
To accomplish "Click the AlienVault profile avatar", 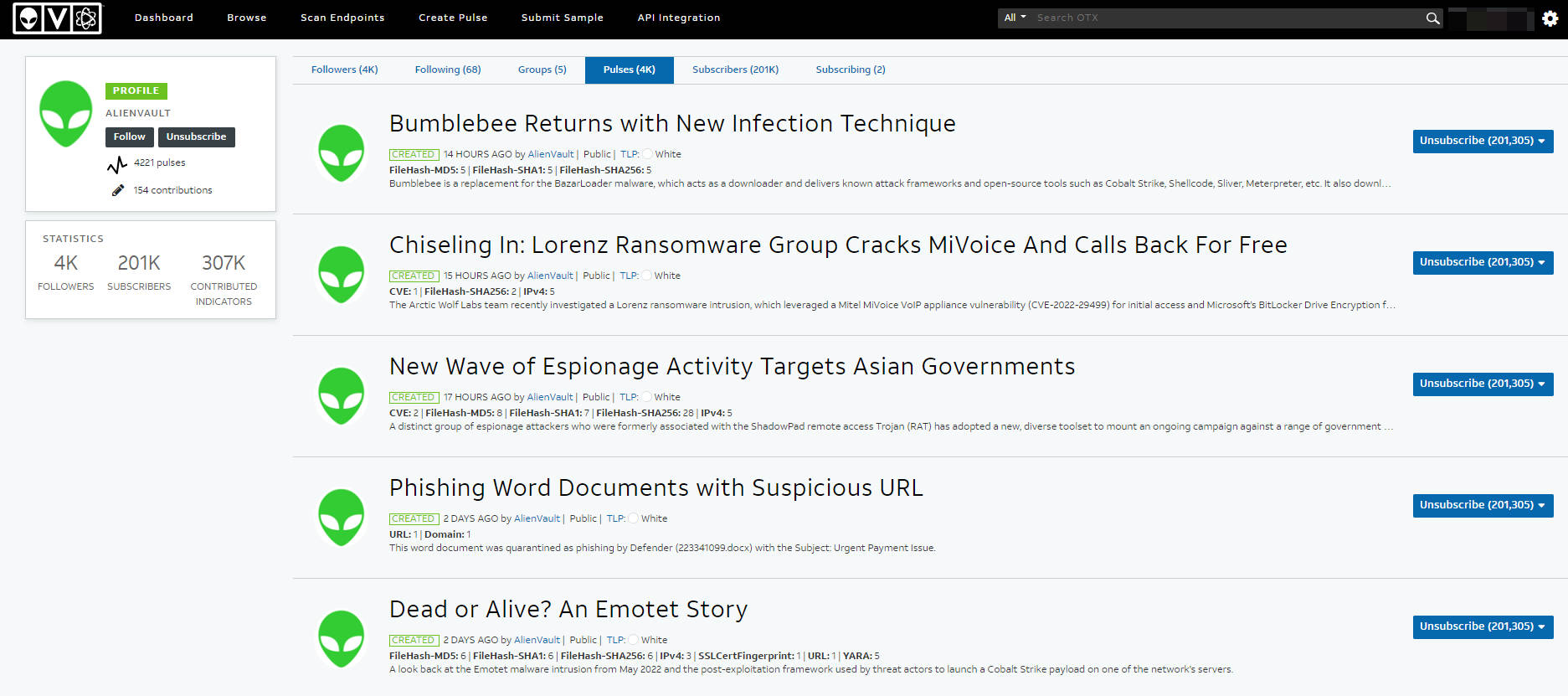I will coord(66,114).
